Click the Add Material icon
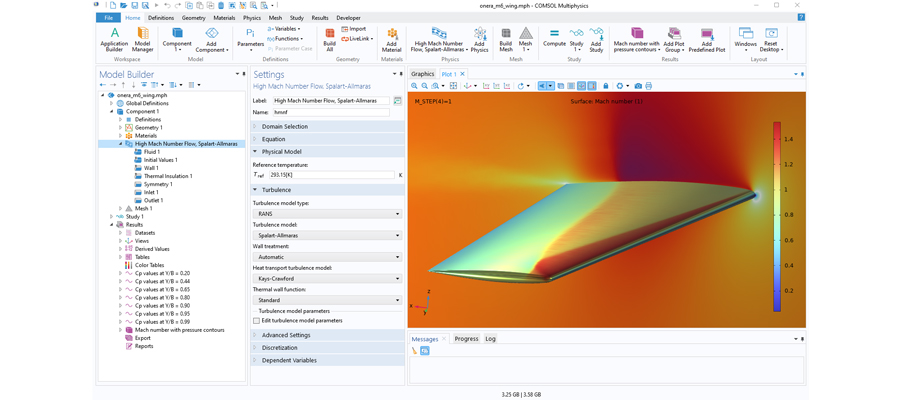The image size is (900, 400). pos(391,39)
